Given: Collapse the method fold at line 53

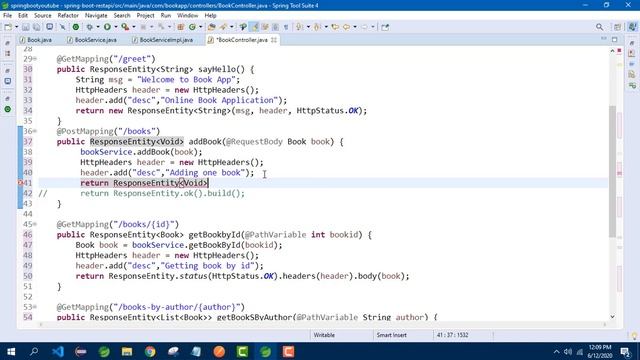Looking at the screenshot, I should [35, 307].
